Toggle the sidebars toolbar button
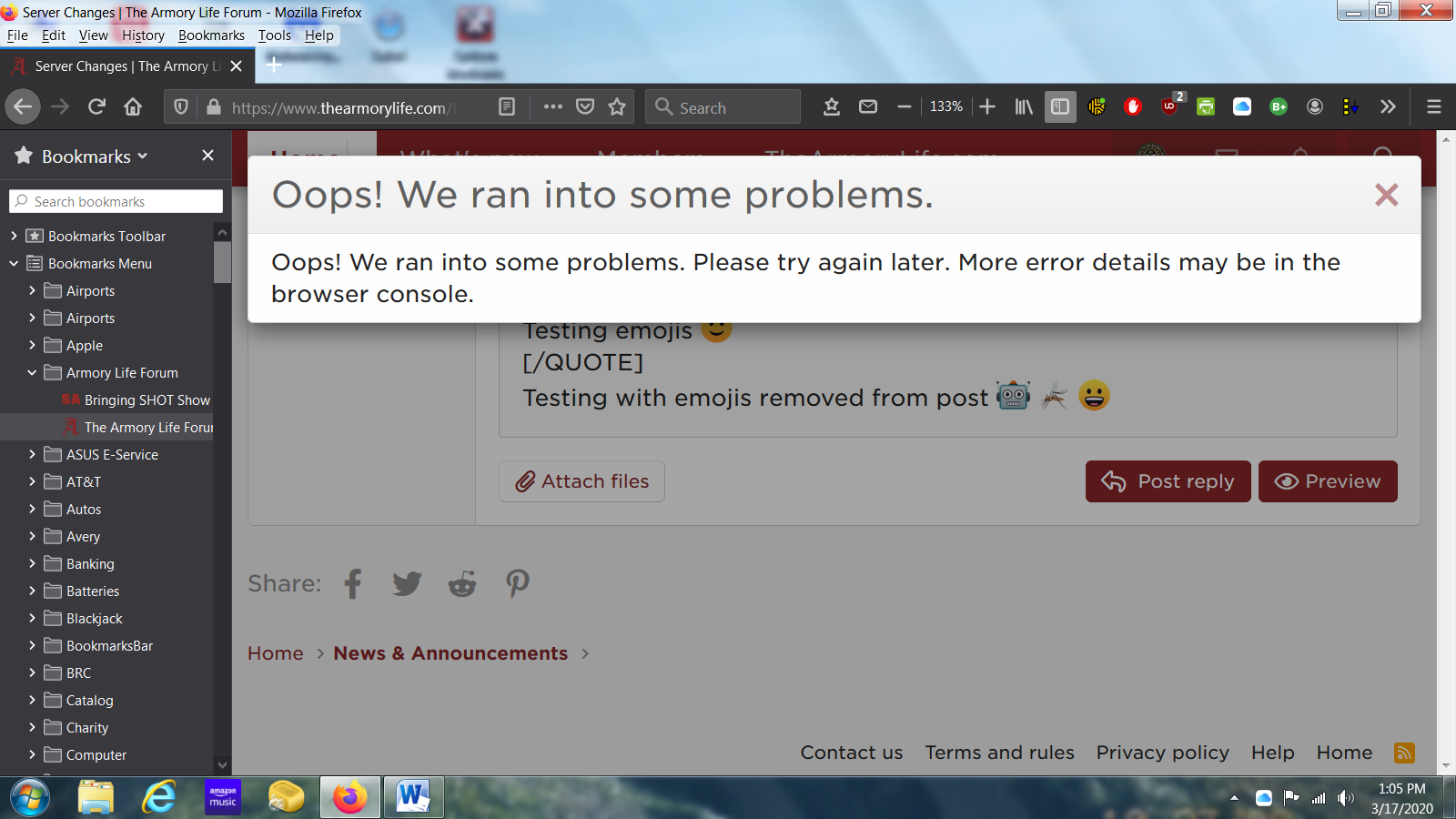This screenshot has height=819, width=1456. [1059, 107]
